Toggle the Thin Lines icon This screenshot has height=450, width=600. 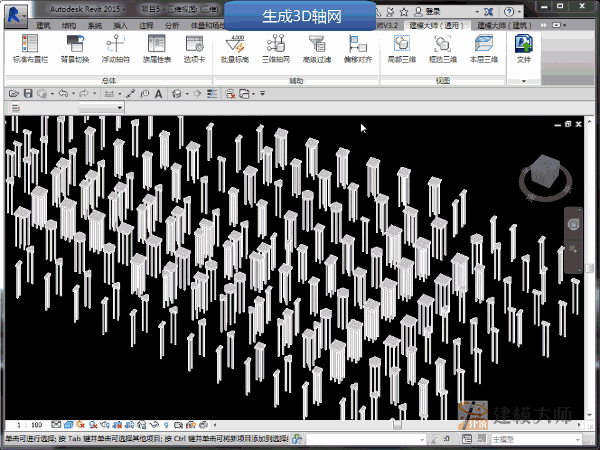(212, 93)
